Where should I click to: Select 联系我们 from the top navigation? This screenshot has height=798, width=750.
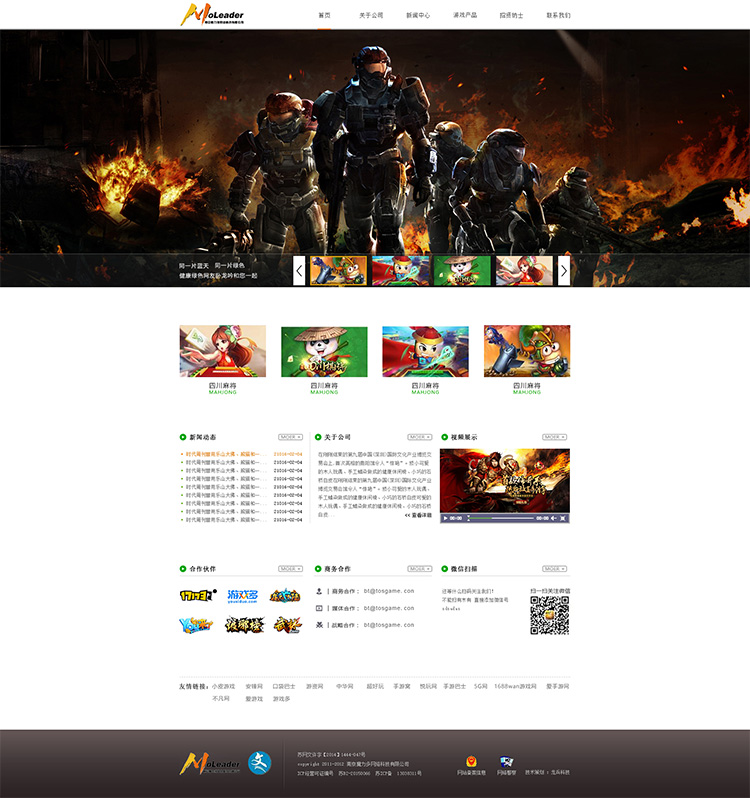pyautogui.click(x=558, y=15)
